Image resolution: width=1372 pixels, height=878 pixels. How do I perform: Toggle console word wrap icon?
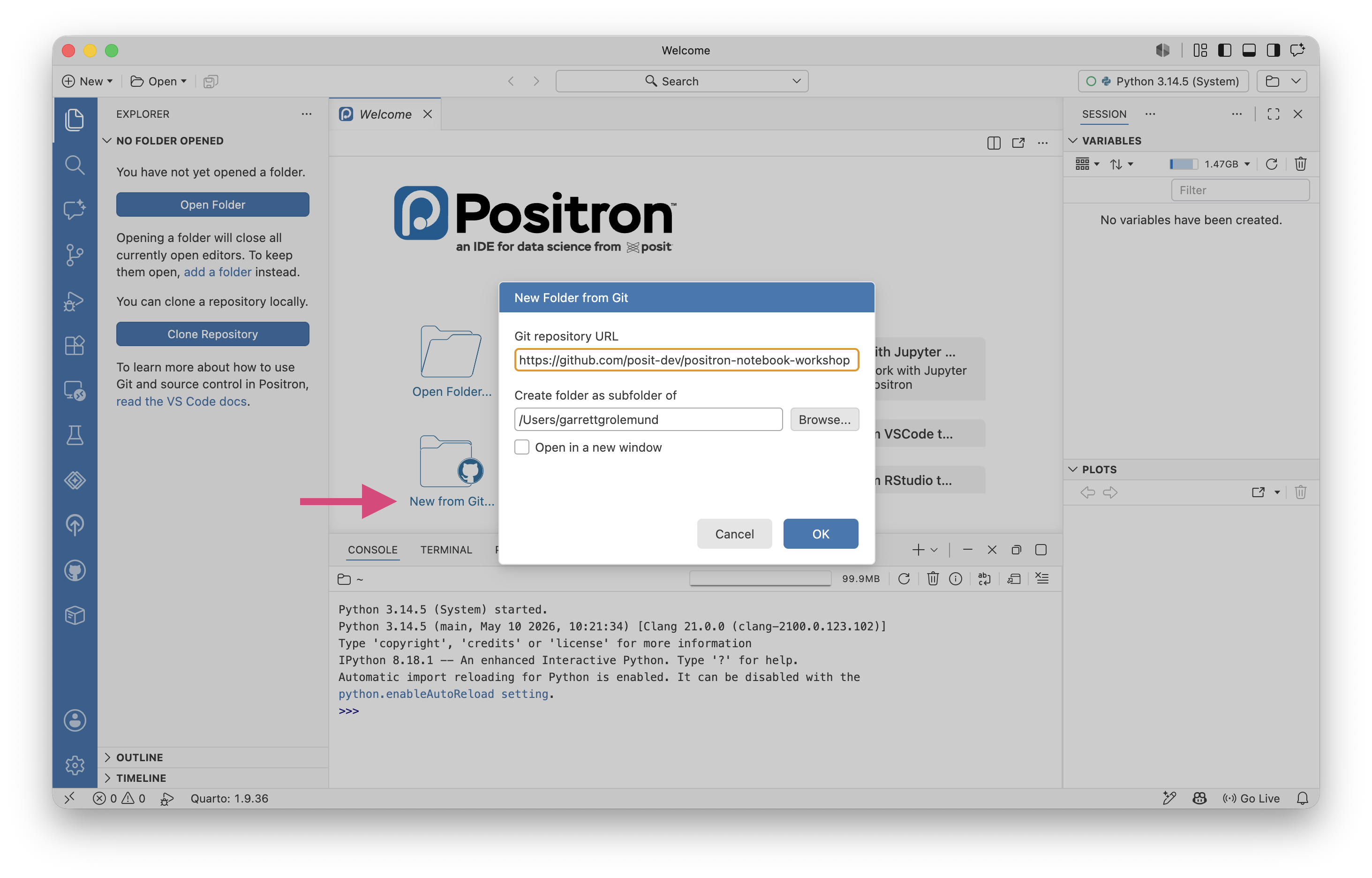click(x=984, y=579)
